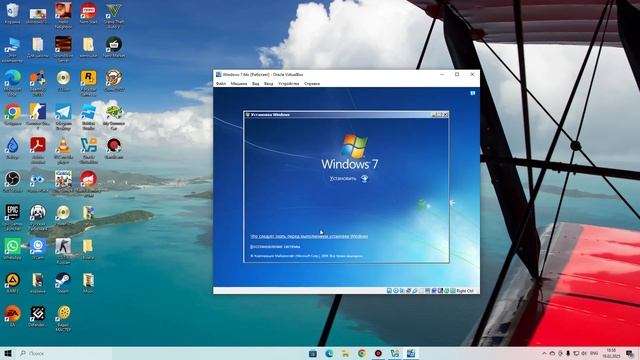Launch Google Chrome from desktop
Viewport: 640px width, 360px height.
(13, 114)
